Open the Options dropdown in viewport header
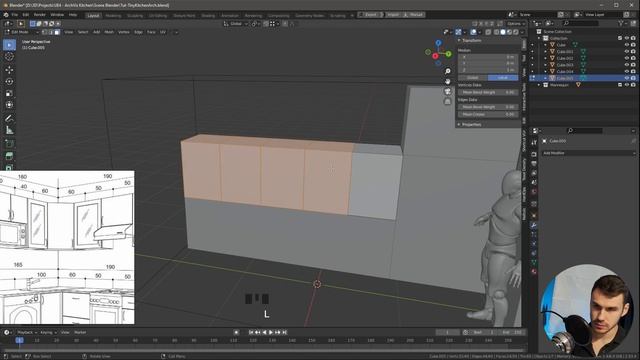This screenshot has width=640, height=360. click(x=516, y=24)
